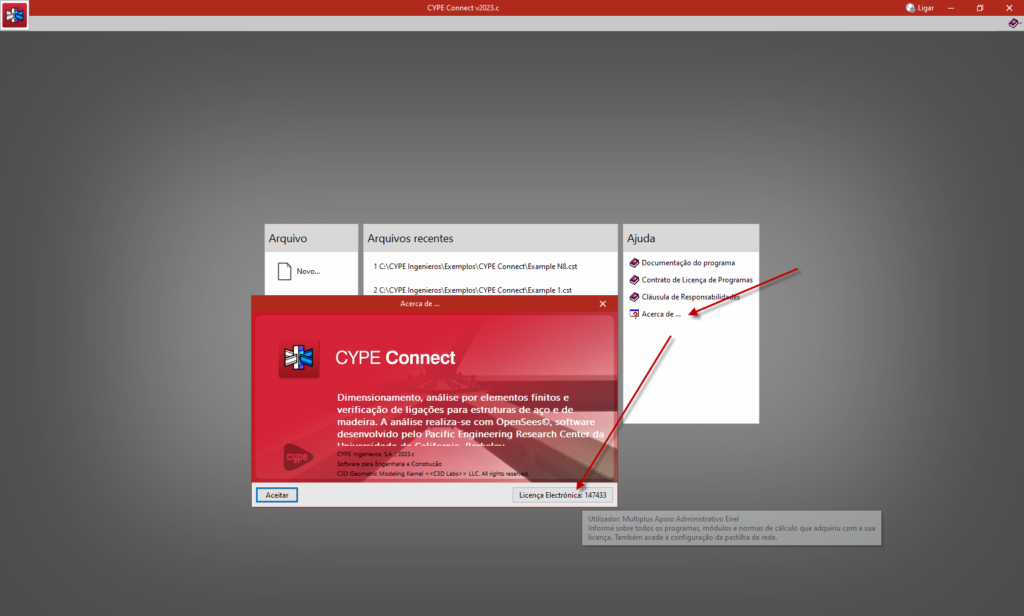The width and height of the screenshot is (1024, 616).
Task: Click the blank document icon beside Novo
Action: pyautogui.click(x=284, y=271)
